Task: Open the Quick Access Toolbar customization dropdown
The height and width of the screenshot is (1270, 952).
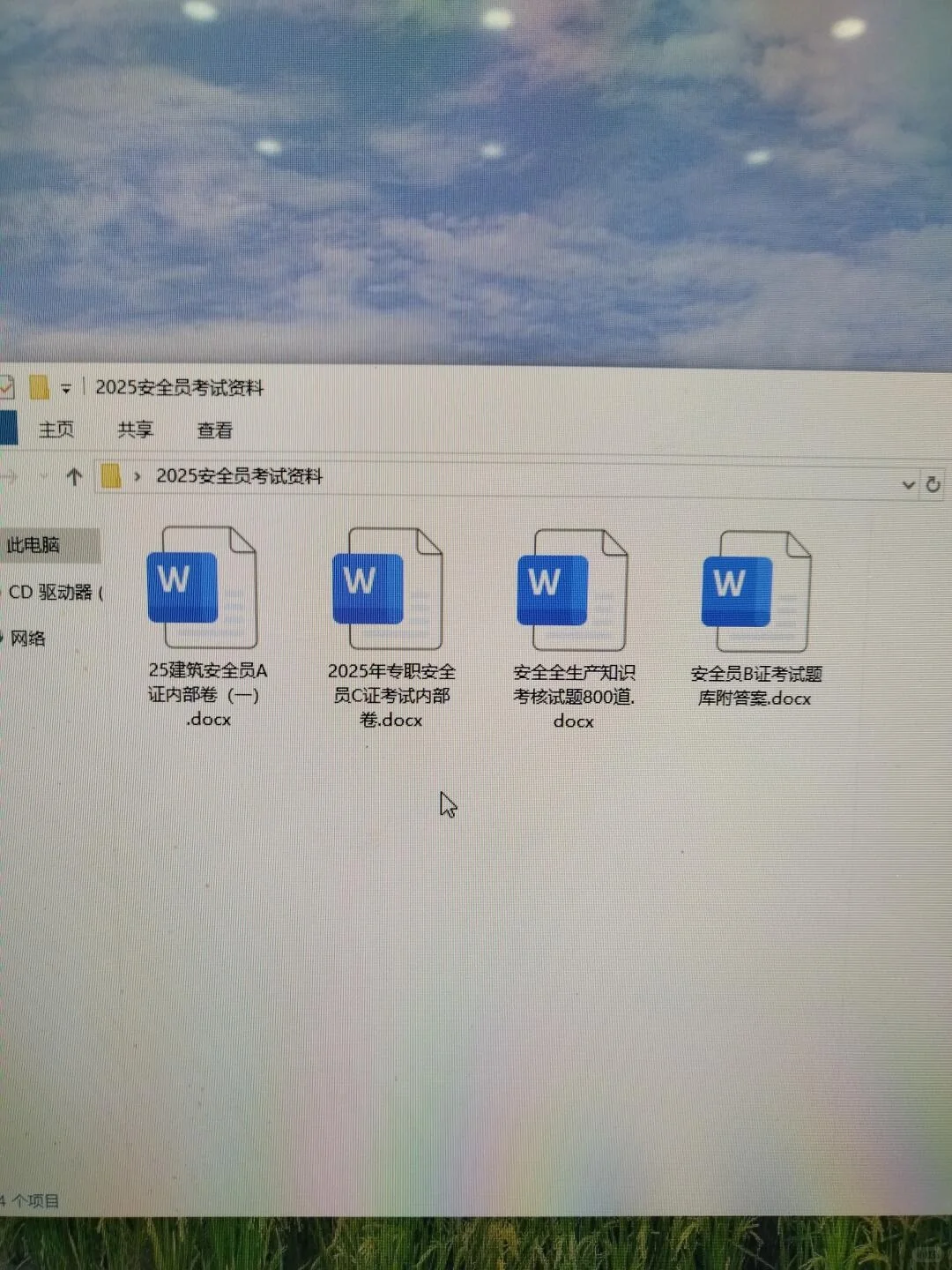Action: coord(64,388)
